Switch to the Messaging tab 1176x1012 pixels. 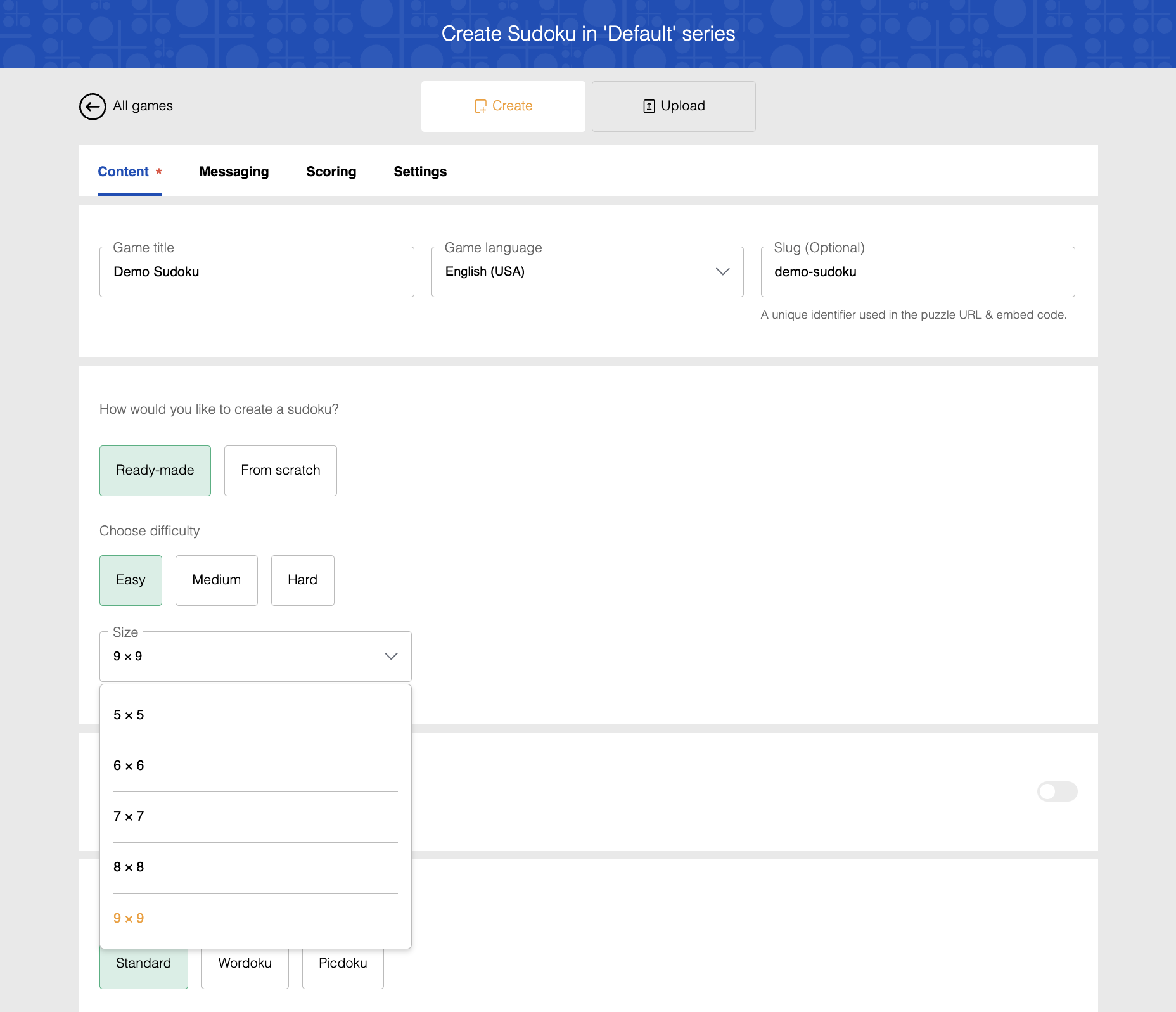(x=234, y=172)
